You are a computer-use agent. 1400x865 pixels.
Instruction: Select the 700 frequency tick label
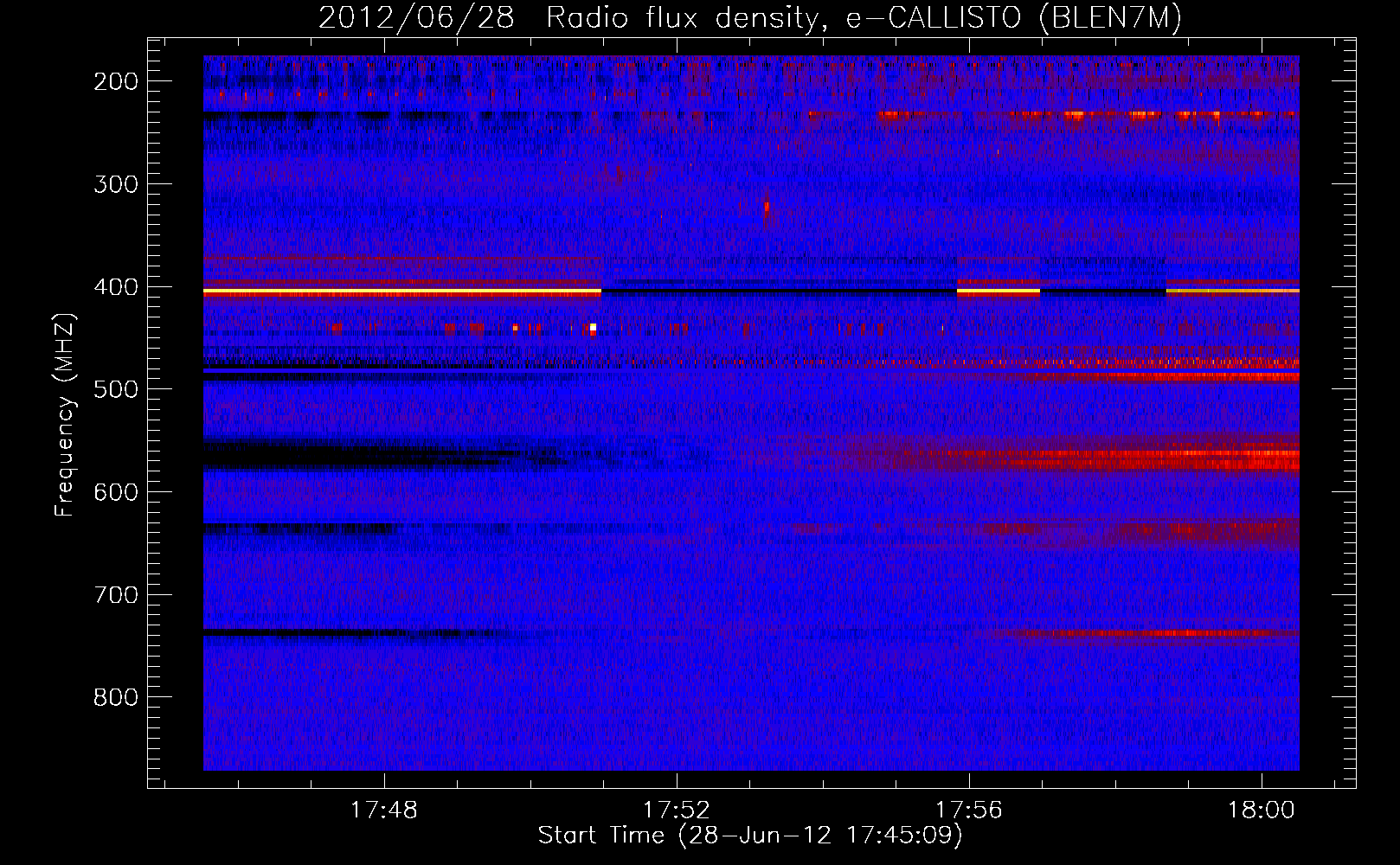116,595
